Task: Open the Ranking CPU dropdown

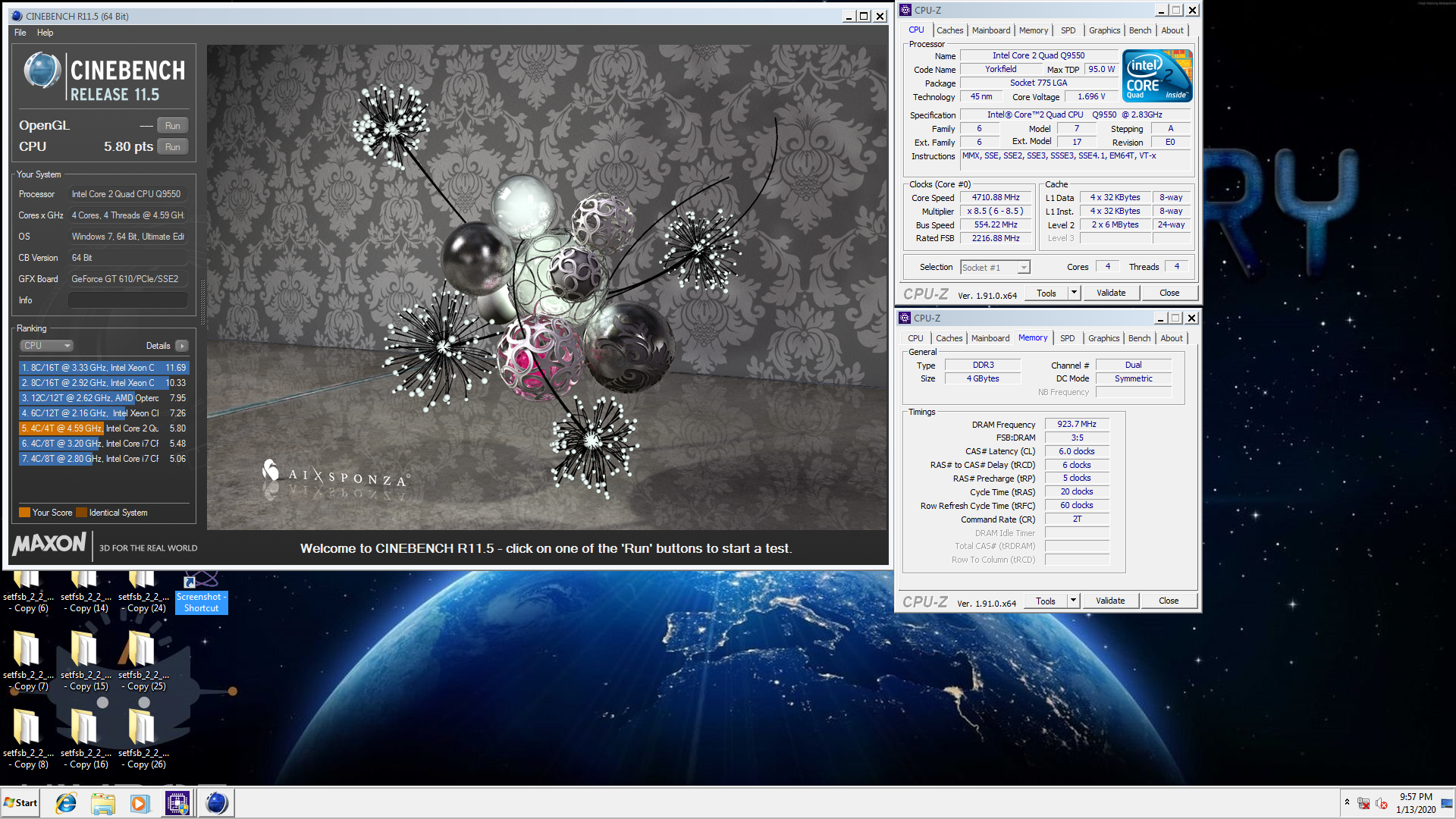Action: pos(46,346)
